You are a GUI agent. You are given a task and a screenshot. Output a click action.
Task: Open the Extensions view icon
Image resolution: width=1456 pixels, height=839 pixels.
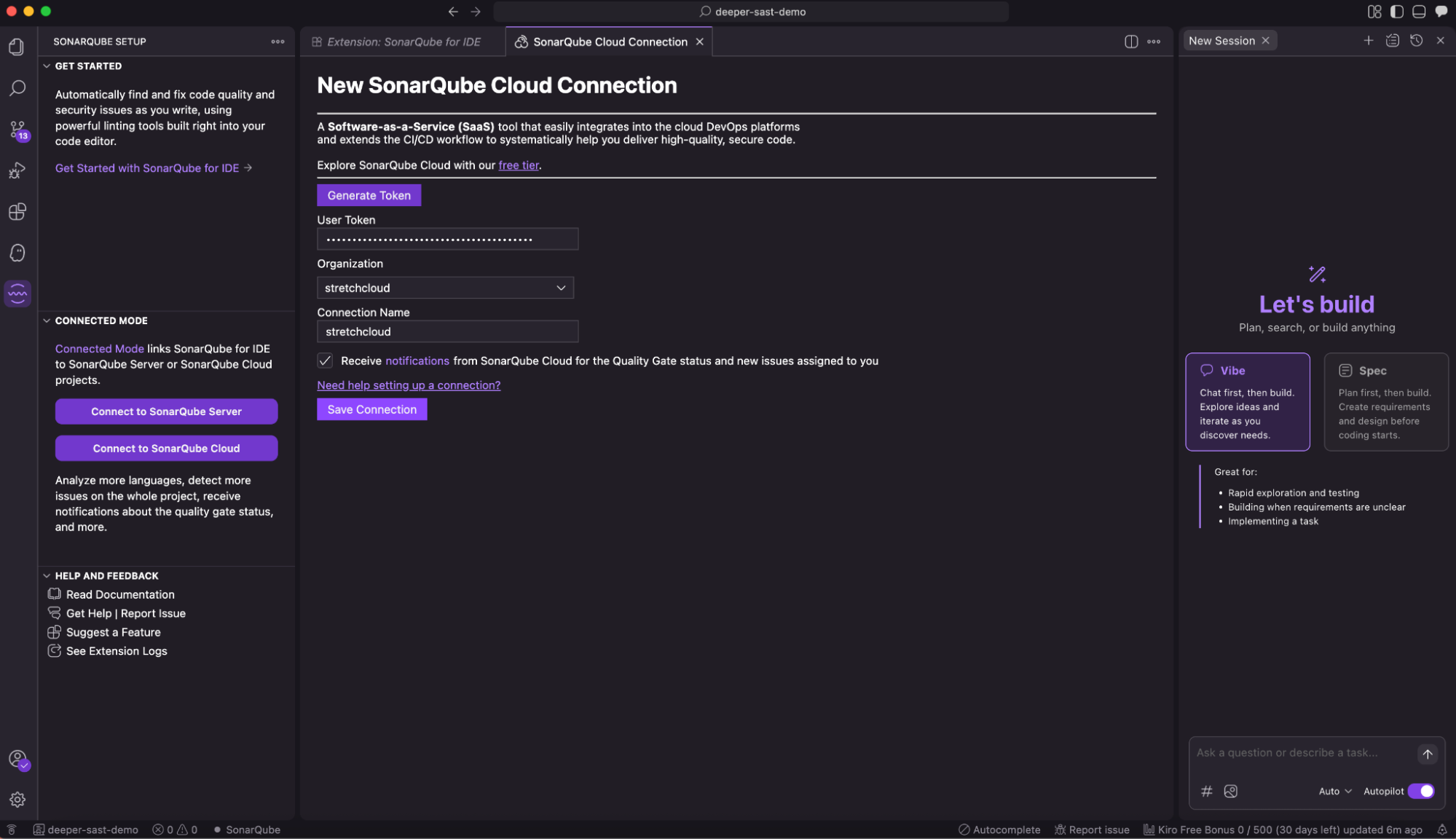click(17, 212)
